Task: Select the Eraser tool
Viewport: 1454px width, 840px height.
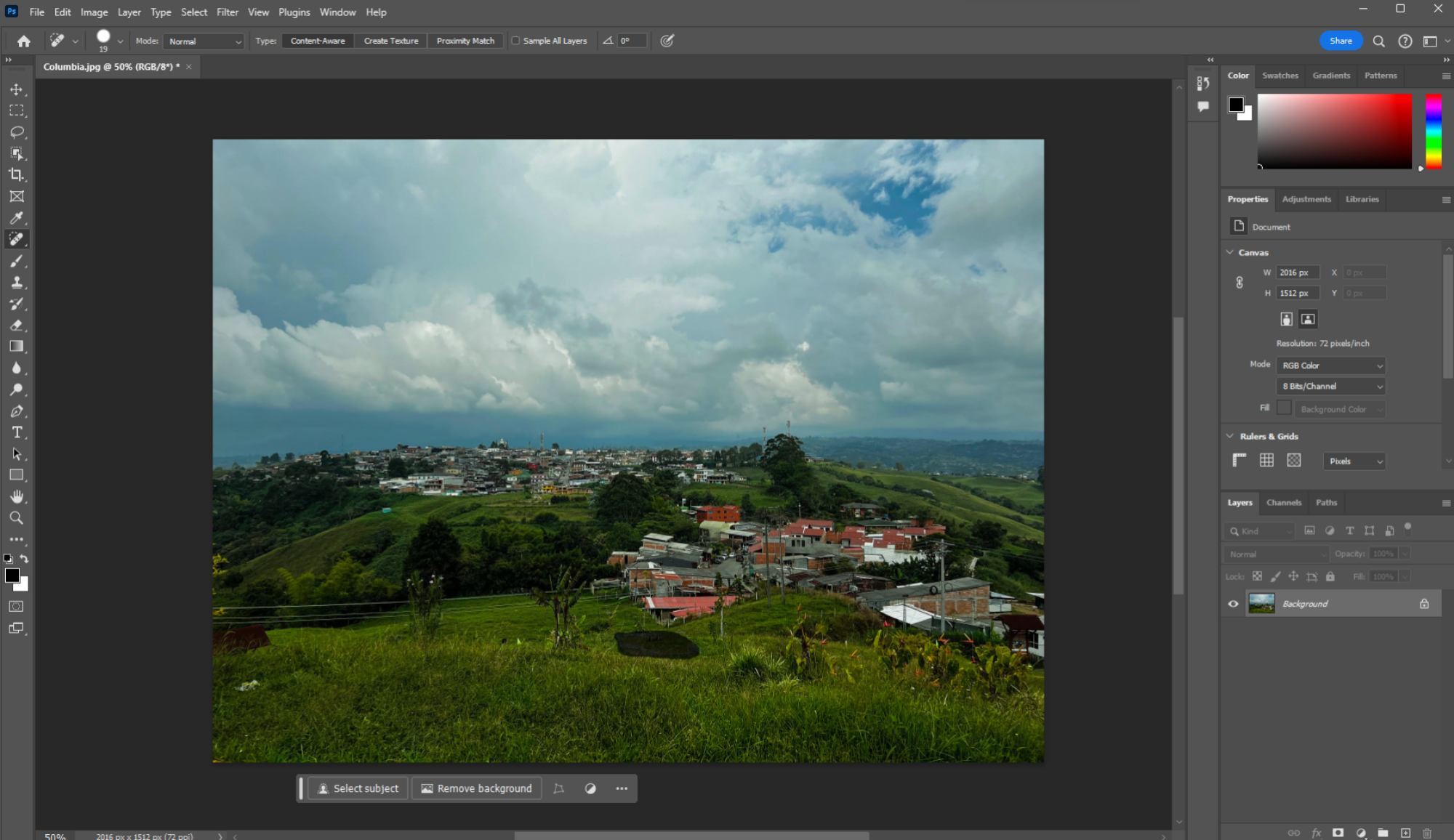Action: 17,325
